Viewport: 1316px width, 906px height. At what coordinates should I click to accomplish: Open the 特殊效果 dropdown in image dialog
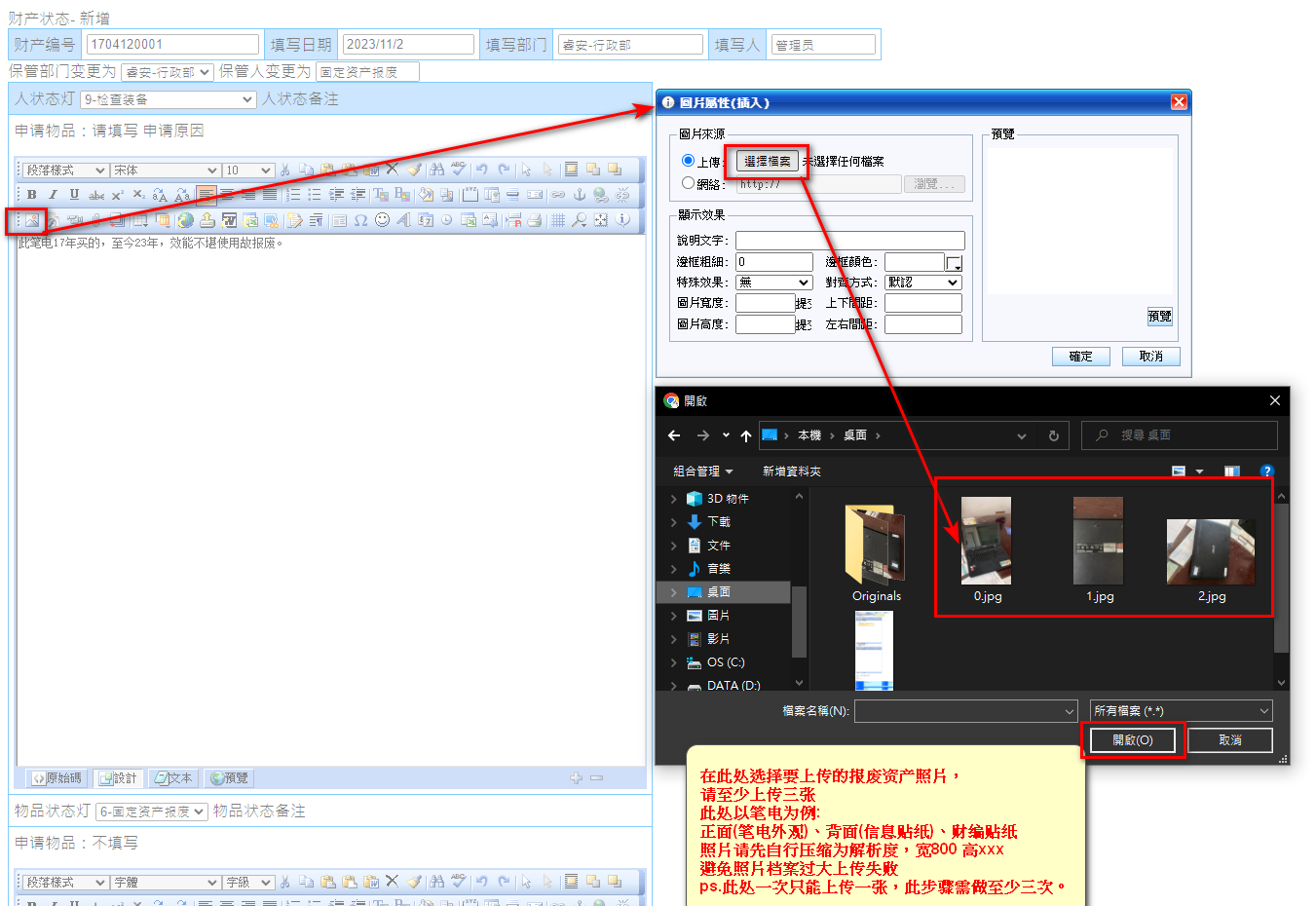point(773,283)
